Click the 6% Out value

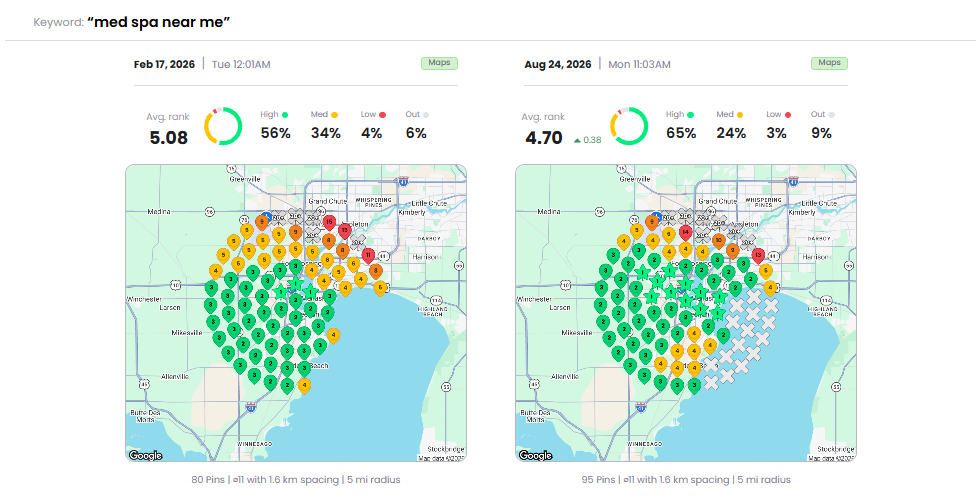coord(416,133)
